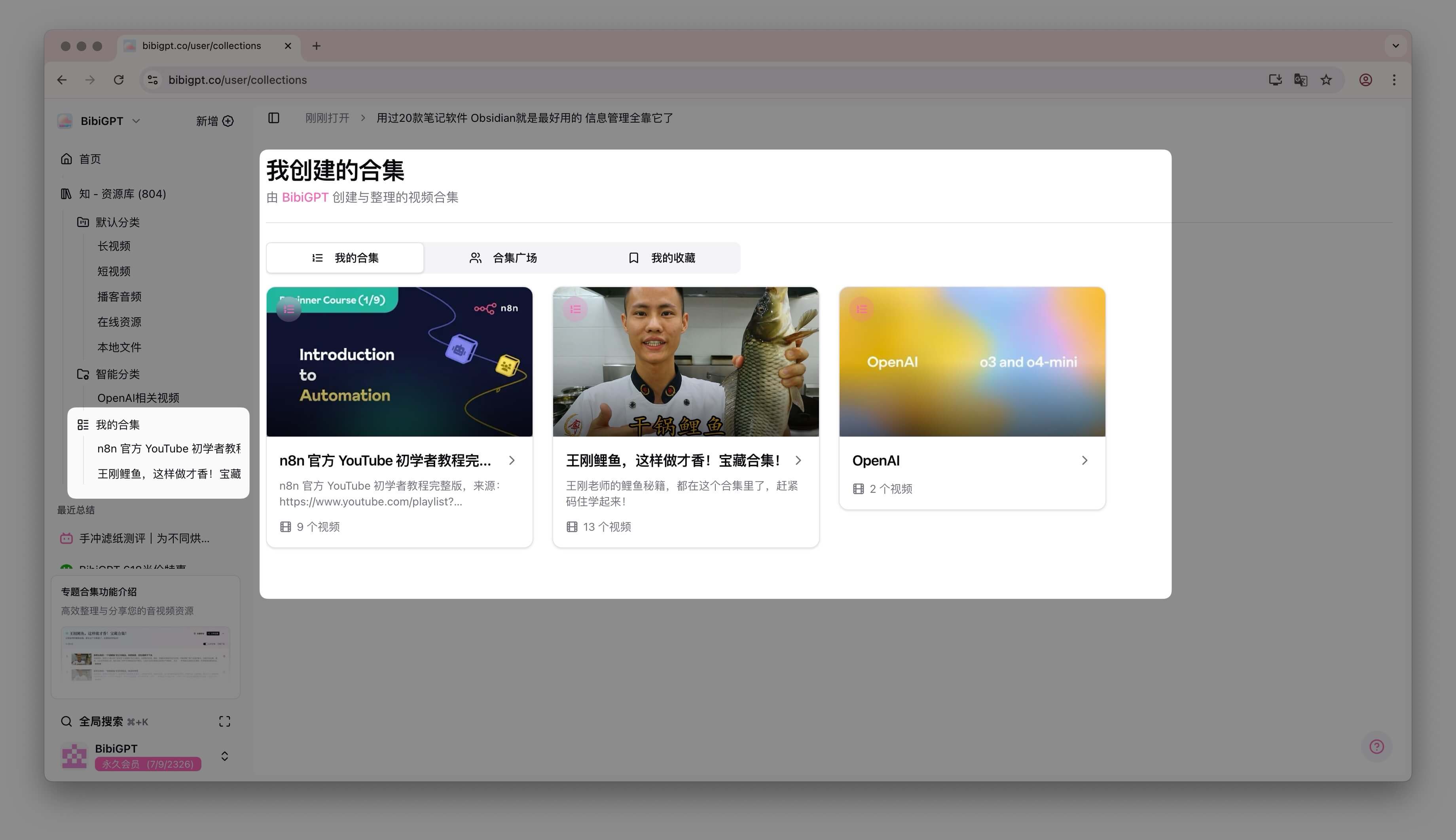Screen dimensions: 1456x840
Task: Click the 全局搜索 search field
Action: click(100, 721)
